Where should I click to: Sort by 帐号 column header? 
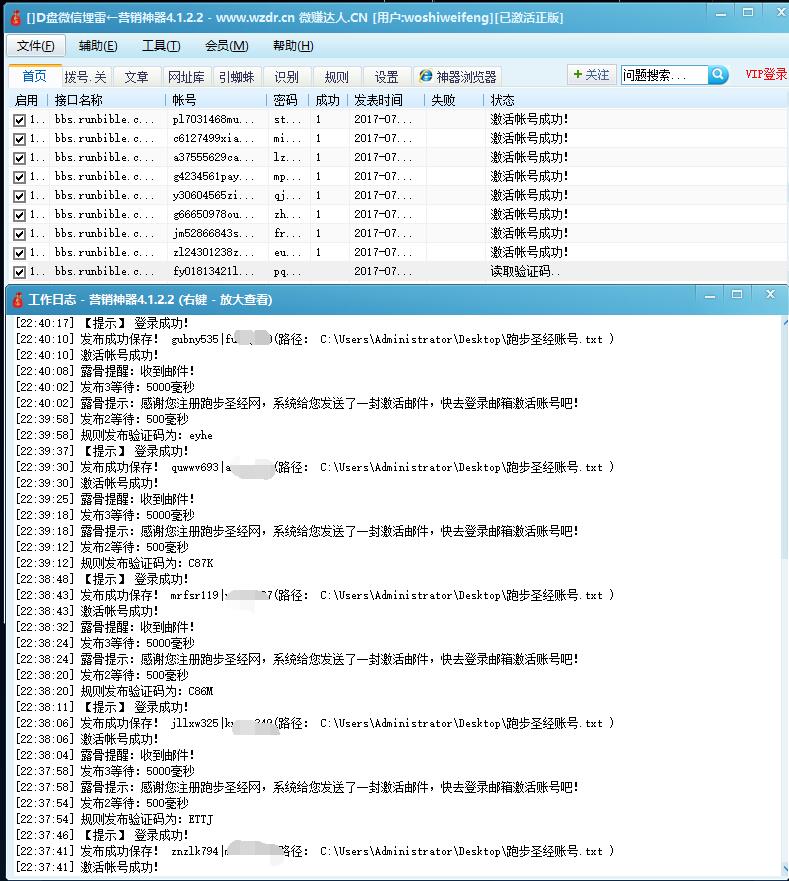click(x=216, y=100)
